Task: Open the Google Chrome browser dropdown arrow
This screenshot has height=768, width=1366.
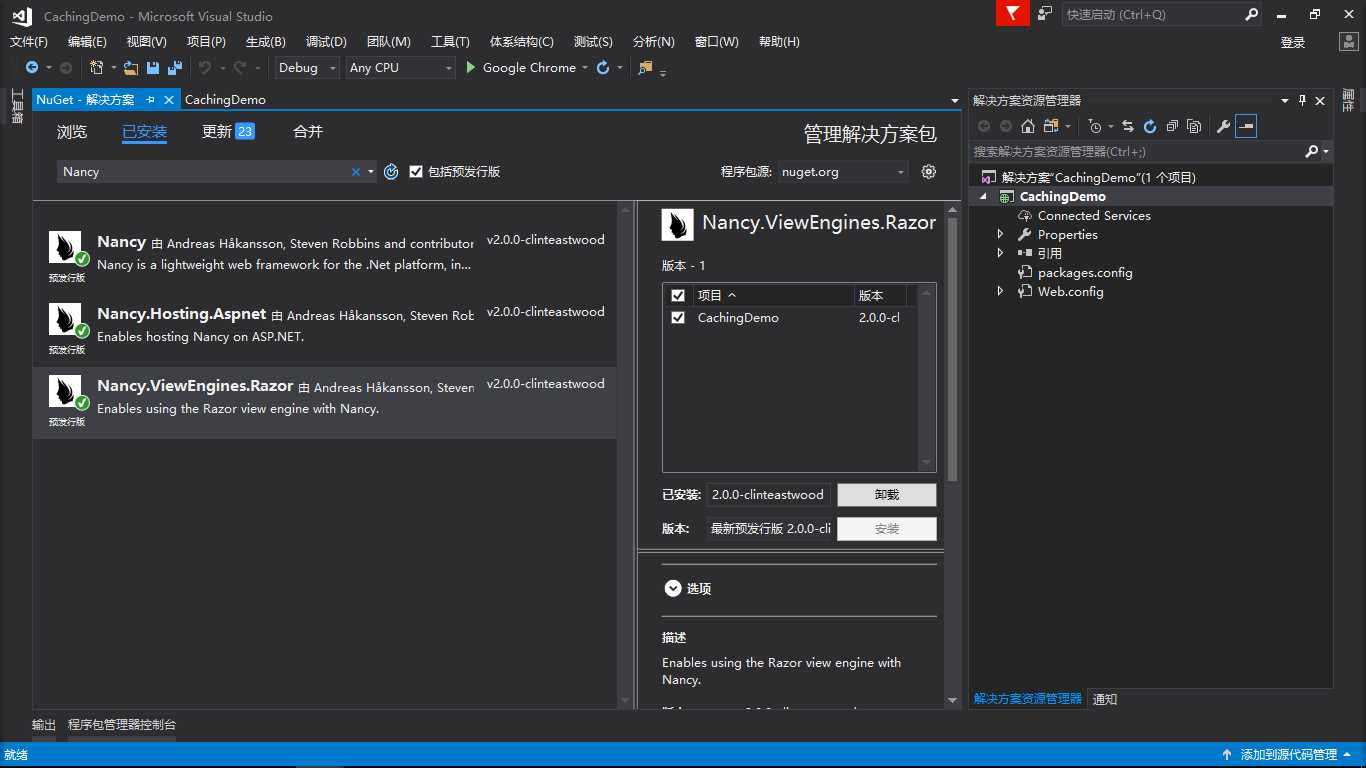Action: point(586,68)
